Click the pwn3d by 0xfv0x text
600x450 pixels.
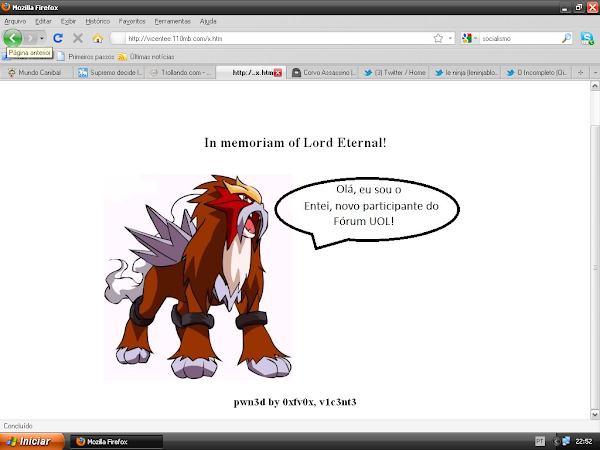(295, 402)
